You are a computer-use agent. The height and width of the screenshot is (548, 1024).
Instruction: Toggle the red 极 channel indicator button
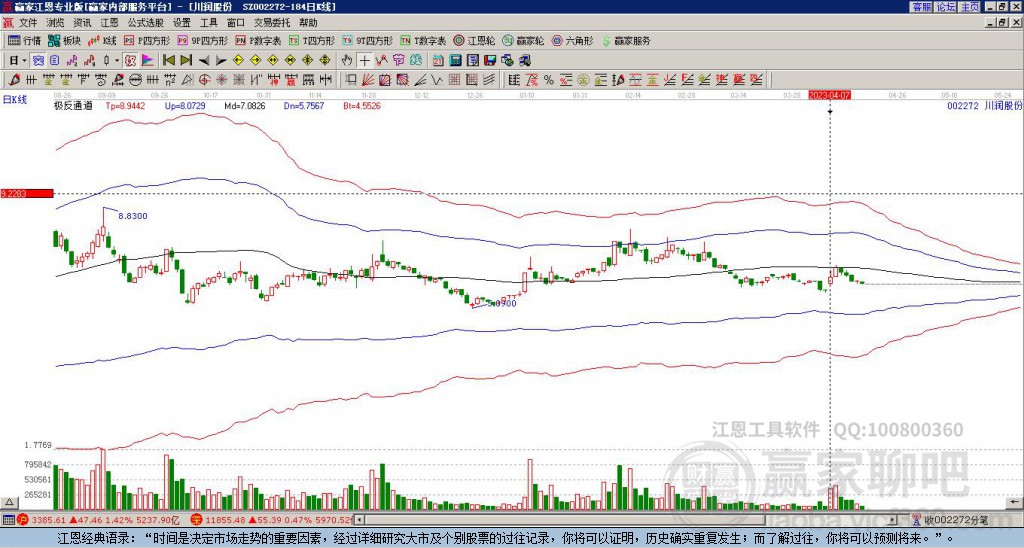click(x=130, y=60)
